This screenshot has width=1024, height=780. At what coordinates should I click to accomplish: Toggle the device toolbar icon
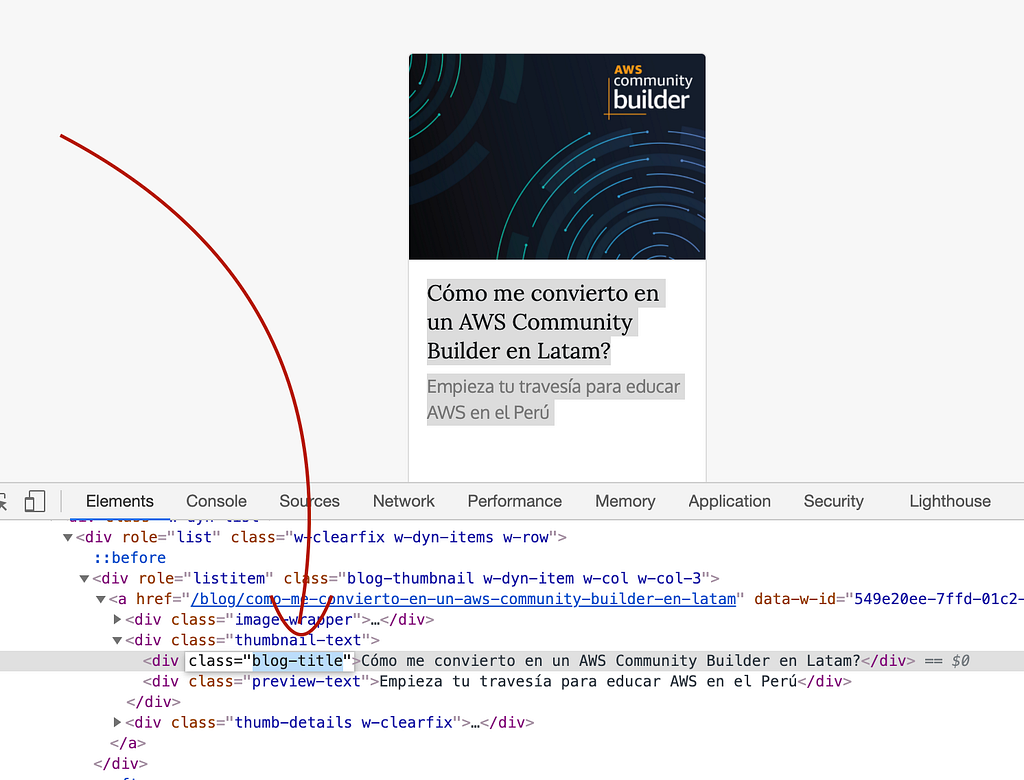pyautogui.click(x=35, y=501)
